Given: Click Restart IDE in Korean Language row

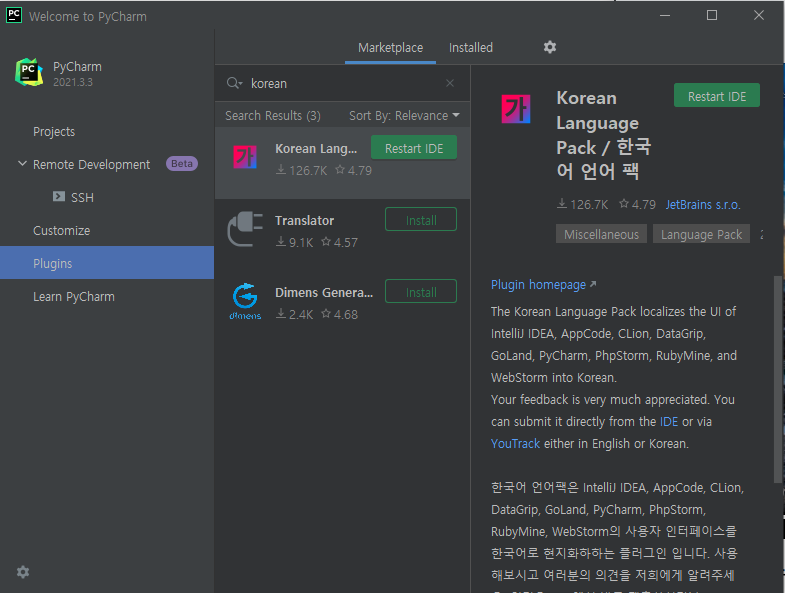Looking at the screenshot, I should (414, 148).
